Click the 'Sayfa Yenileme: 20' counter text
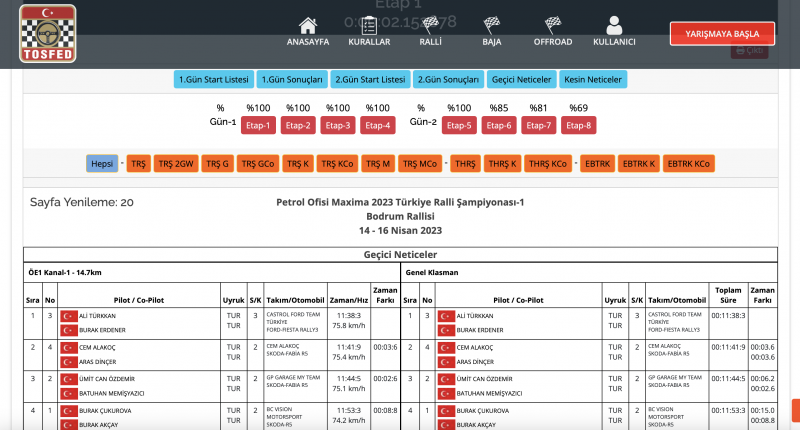The image size is (800, 430). point(82,203)
